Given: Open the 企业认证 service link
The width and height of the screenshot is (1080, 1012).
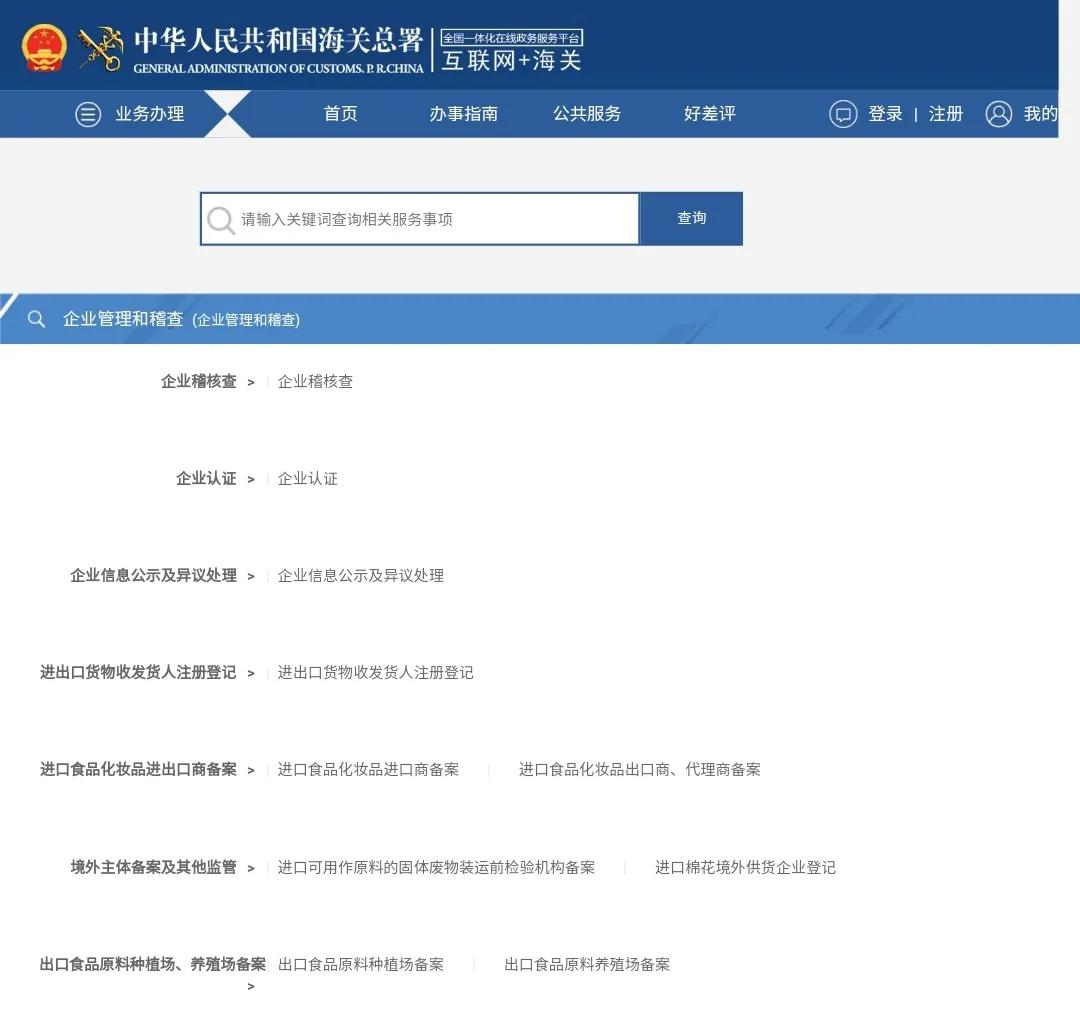Looking at the screenshot, I should click(307, 478).
